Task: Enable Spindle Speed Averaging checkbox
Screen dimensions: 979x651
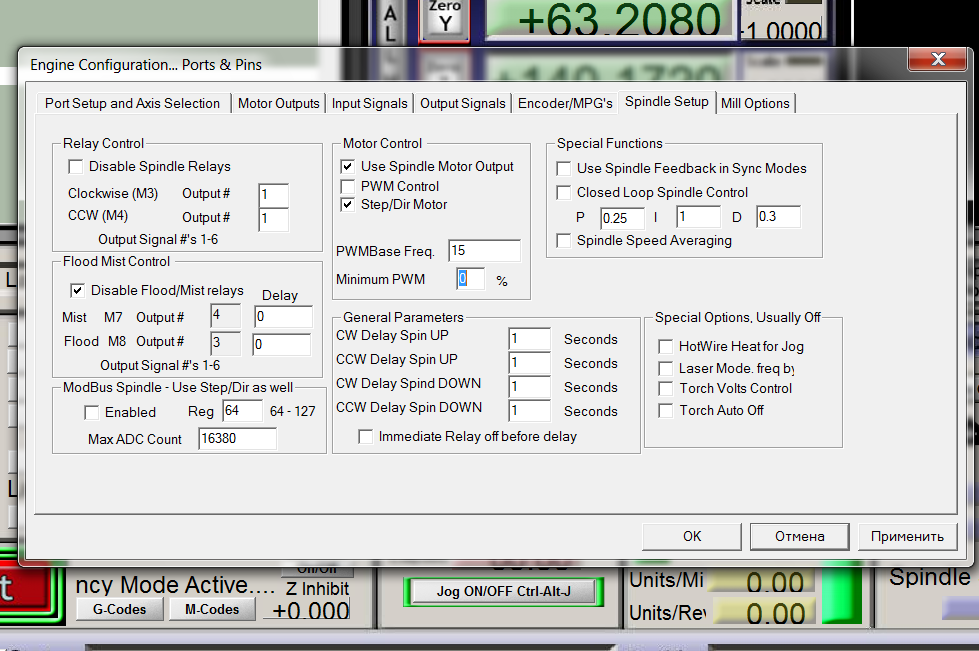Action: point(564,241)
